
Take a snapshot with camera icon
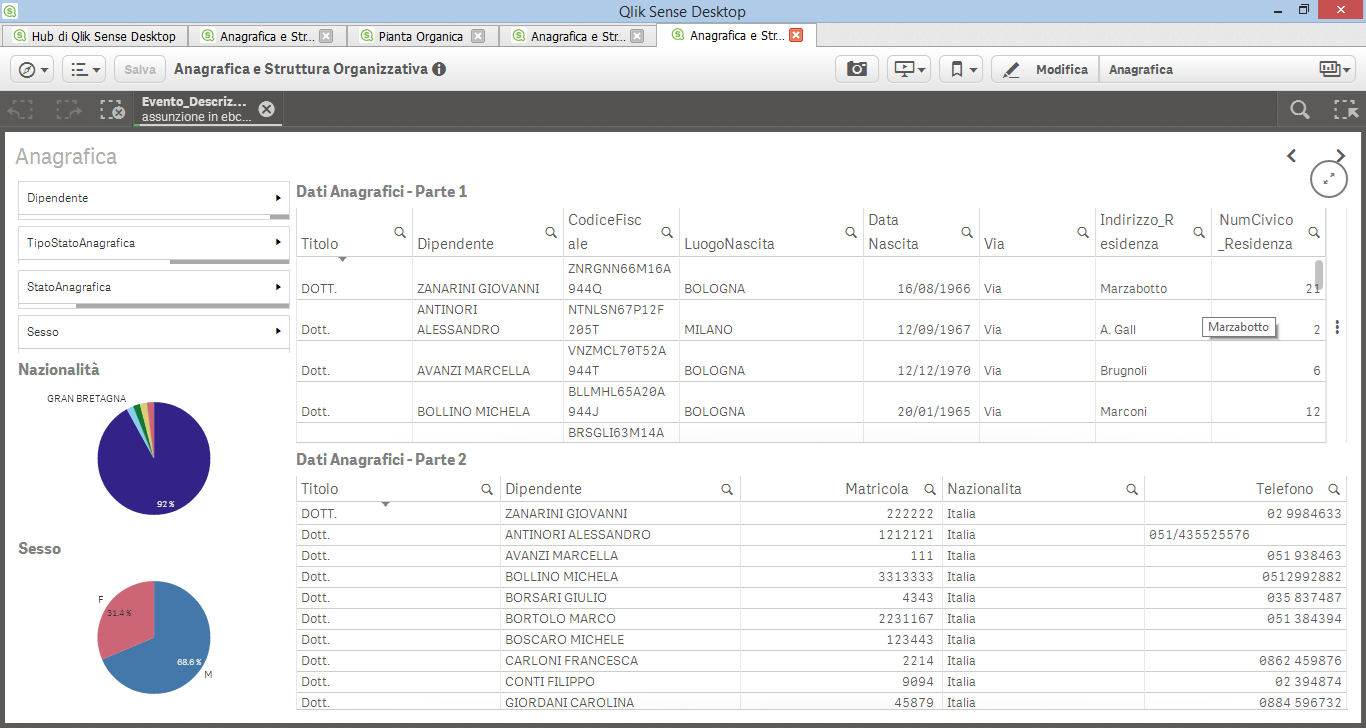(857, 69)
